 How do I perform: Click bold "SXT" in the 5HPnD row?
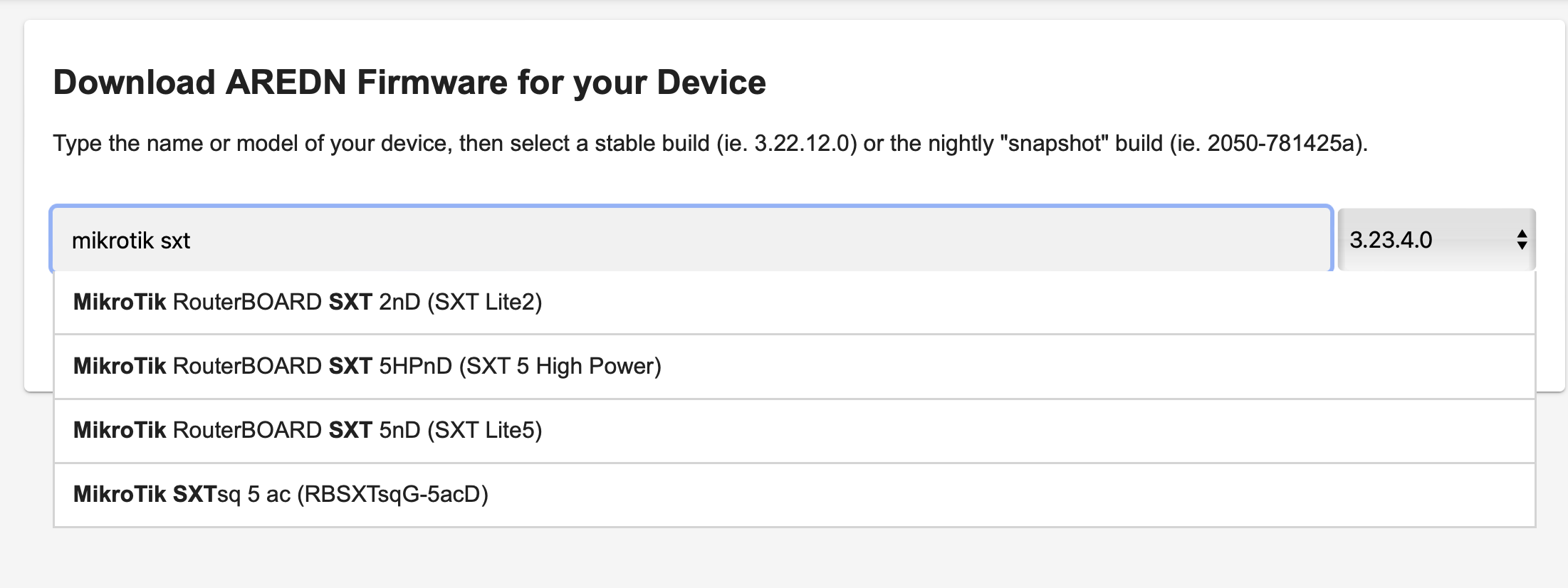(x=350, y=367)
